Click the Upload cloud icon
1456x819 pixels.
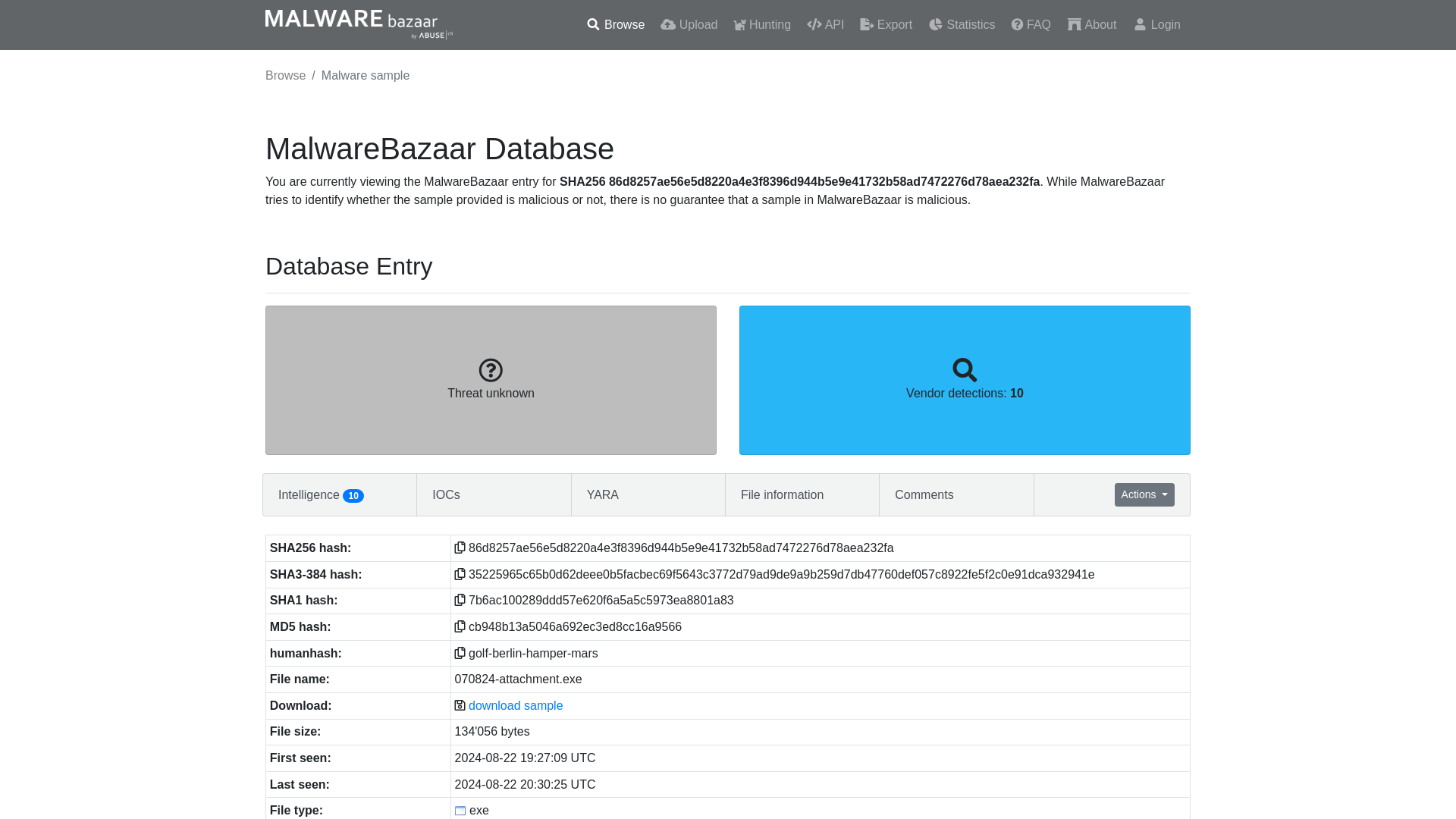tap(666, 24)
